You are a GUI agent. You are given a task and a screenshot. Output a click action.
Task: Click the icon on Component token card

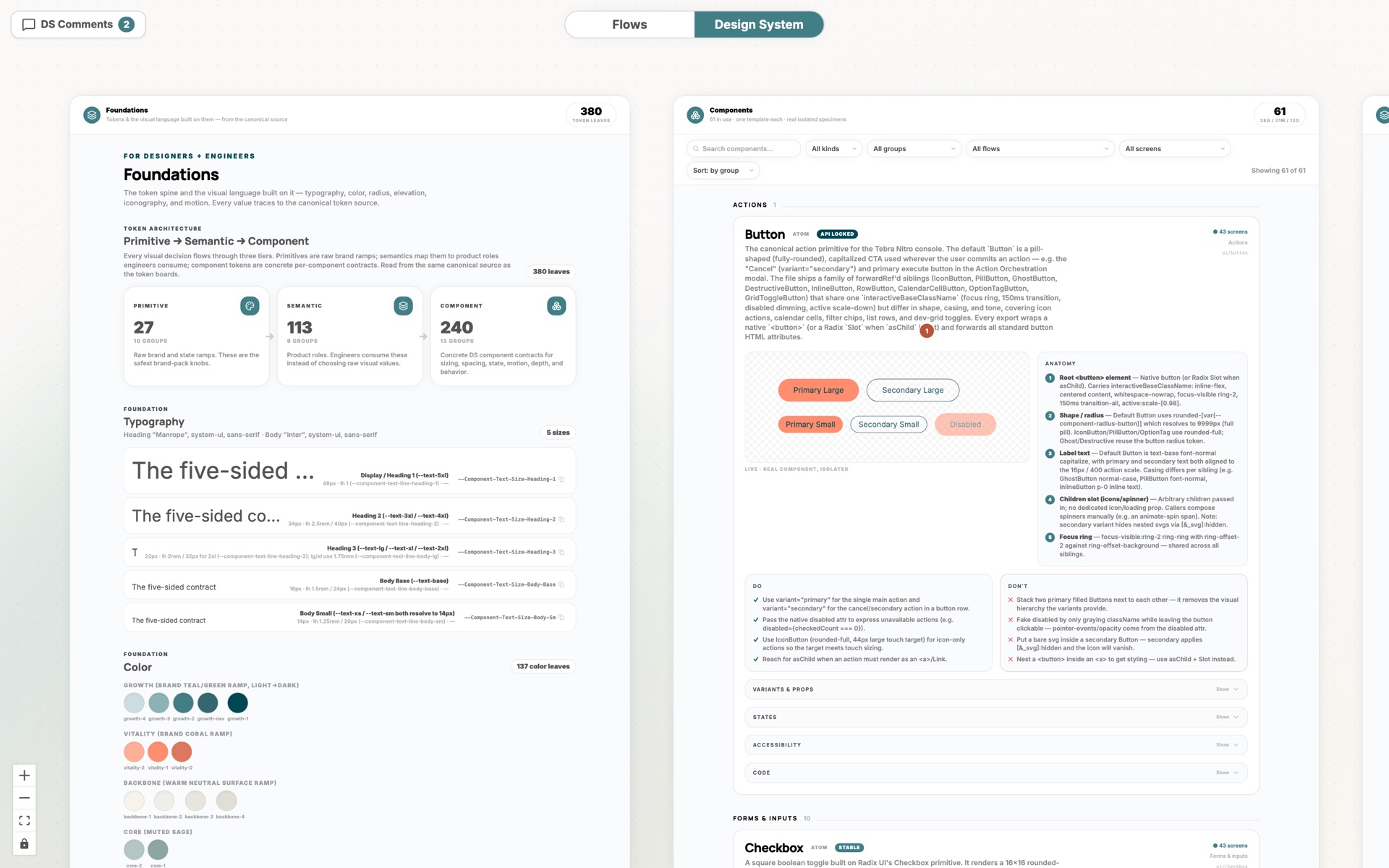click(x=556, y=306)
